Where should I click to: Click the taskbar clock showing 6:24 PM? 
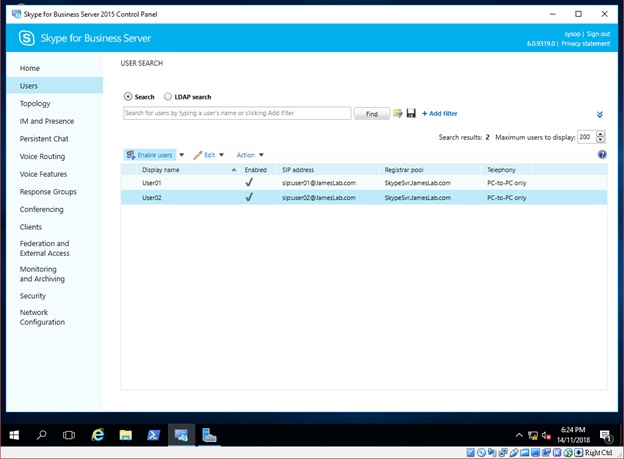[x=573, y=435]
